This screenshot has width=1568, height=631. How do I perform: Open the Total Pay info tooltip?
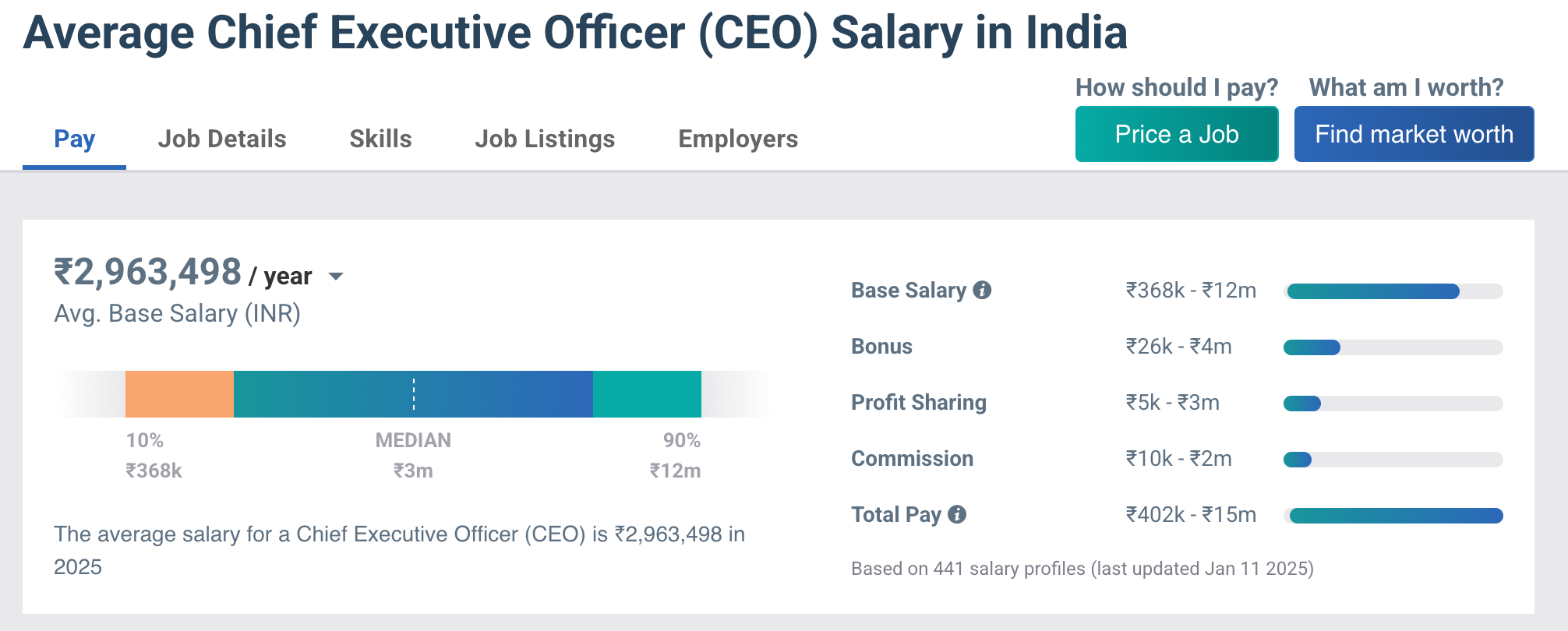[957, 514]
